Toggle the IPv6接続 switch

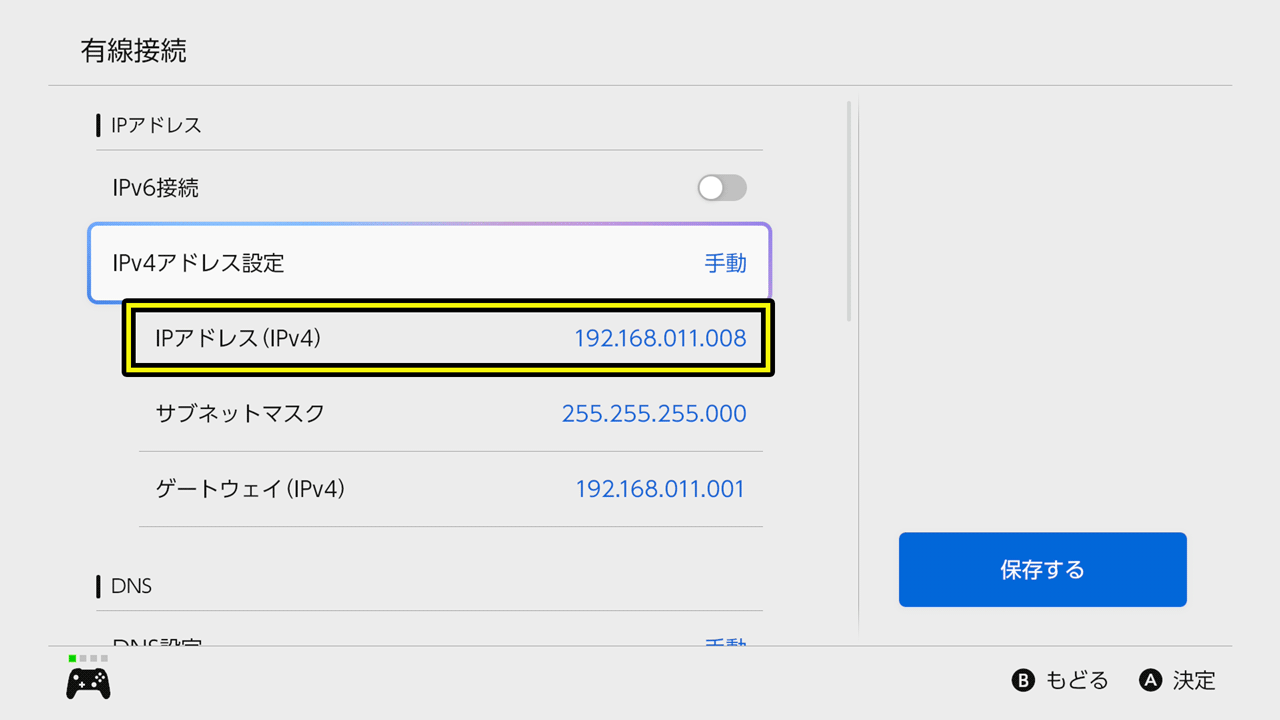click(x=722, y=188)
